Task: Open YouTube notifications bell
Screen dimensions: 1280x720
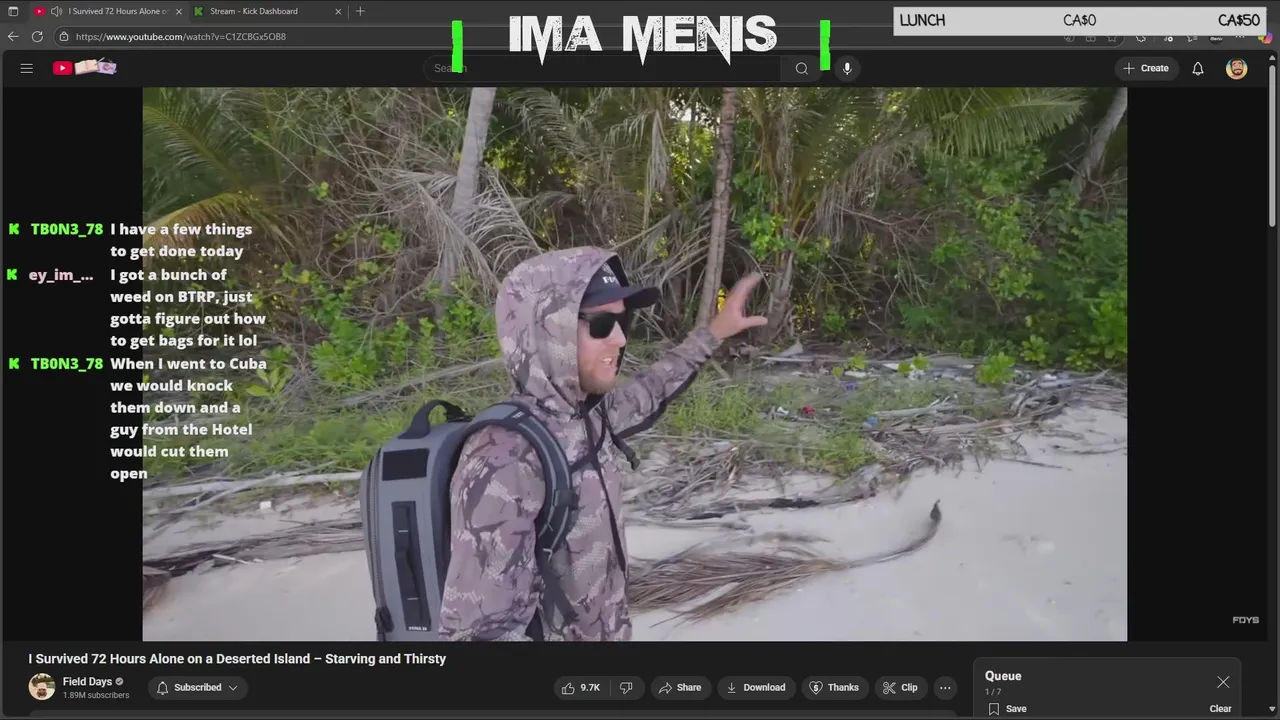Action: (x=1197, y=68)
